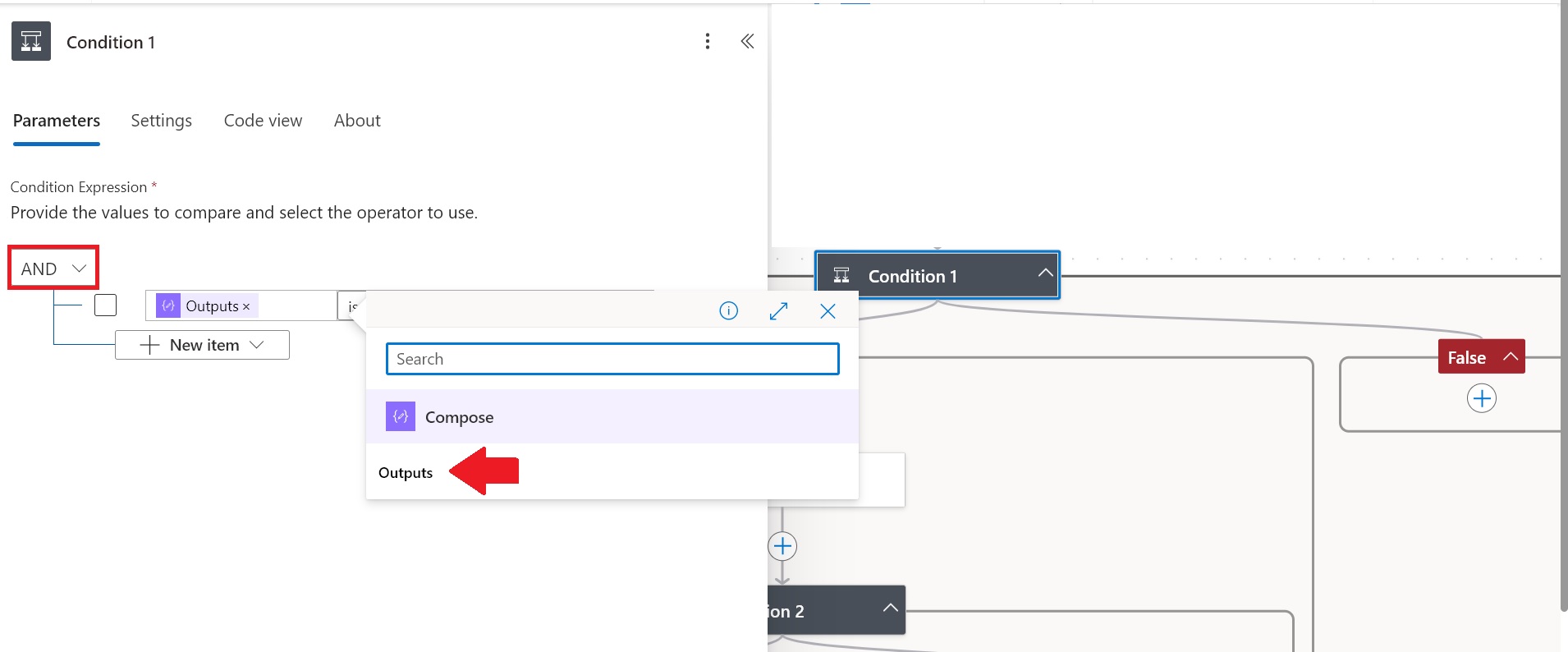
Task: Tick the checkbox beside the Outputs row
Action: 105,305
